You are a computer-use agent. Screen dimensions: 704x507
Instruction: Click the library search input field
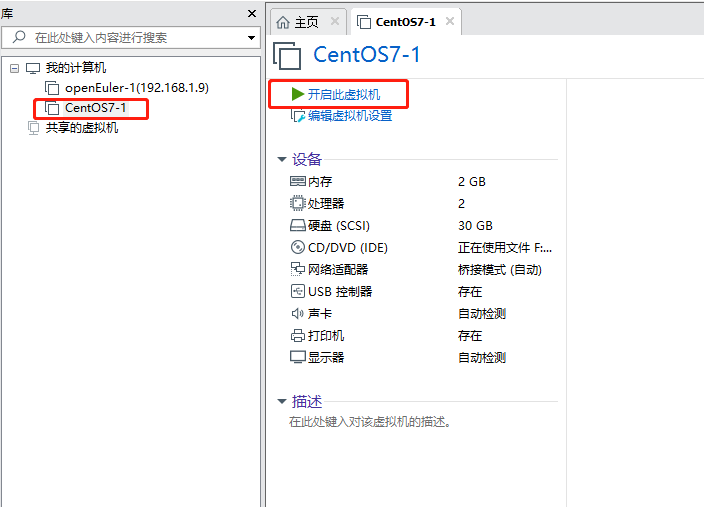(x=131, y=38)
